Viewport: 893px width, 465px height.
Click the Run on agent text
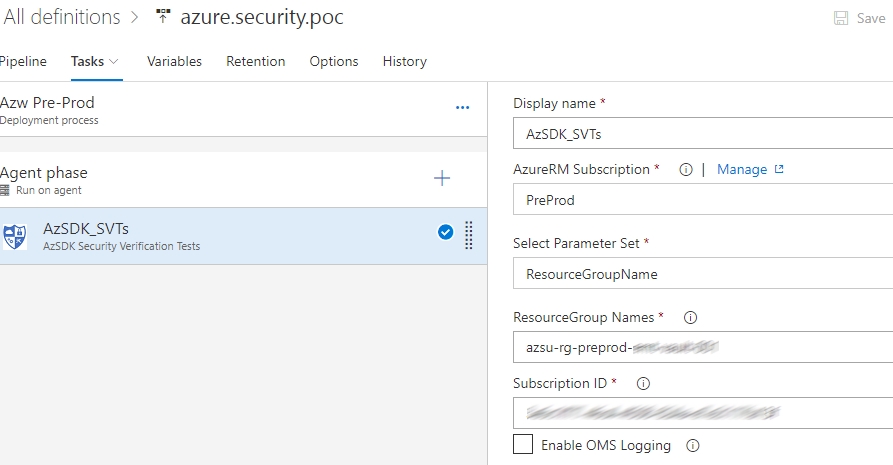pyautogui.click(x=48, y=190)
